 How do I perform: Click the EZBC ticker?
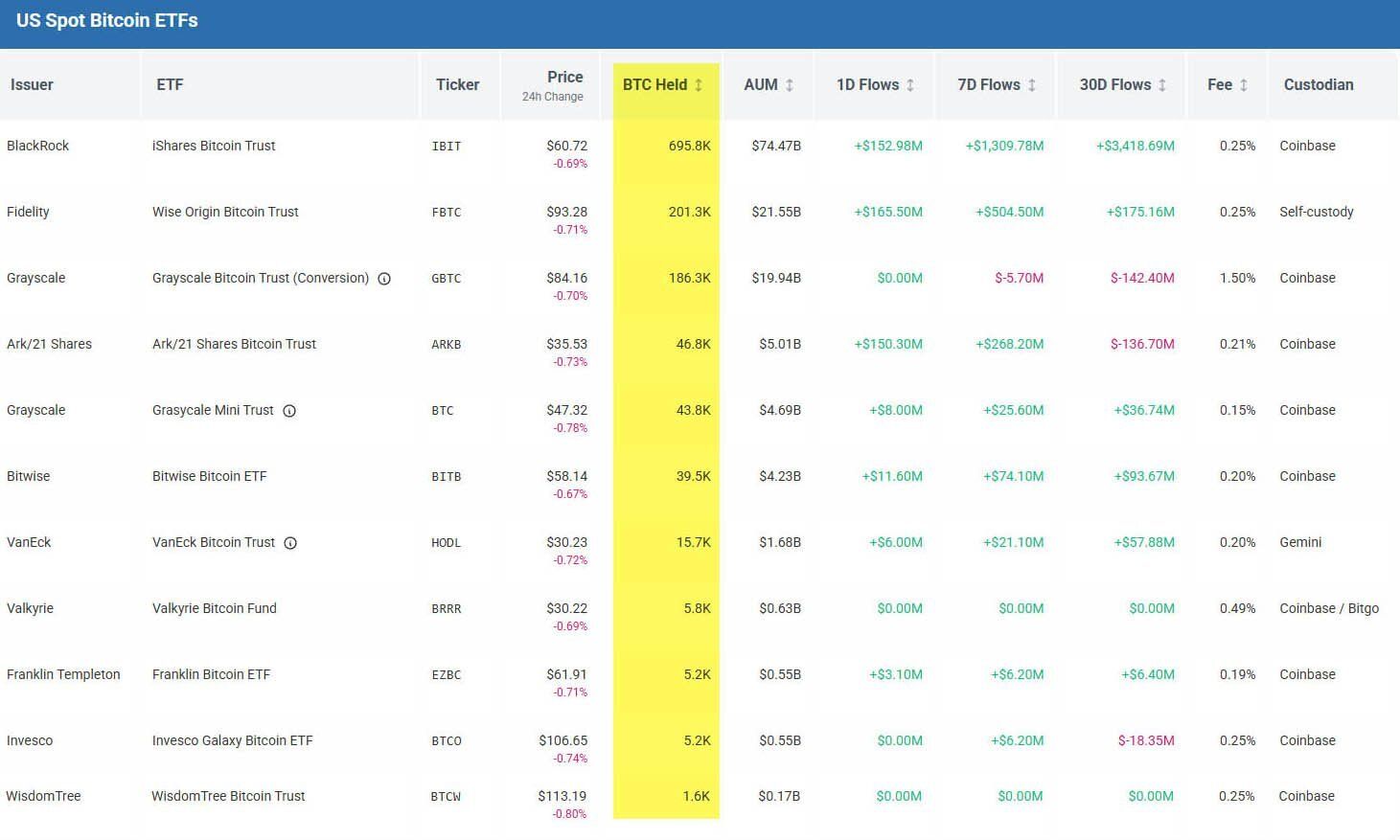coord(447,675)
